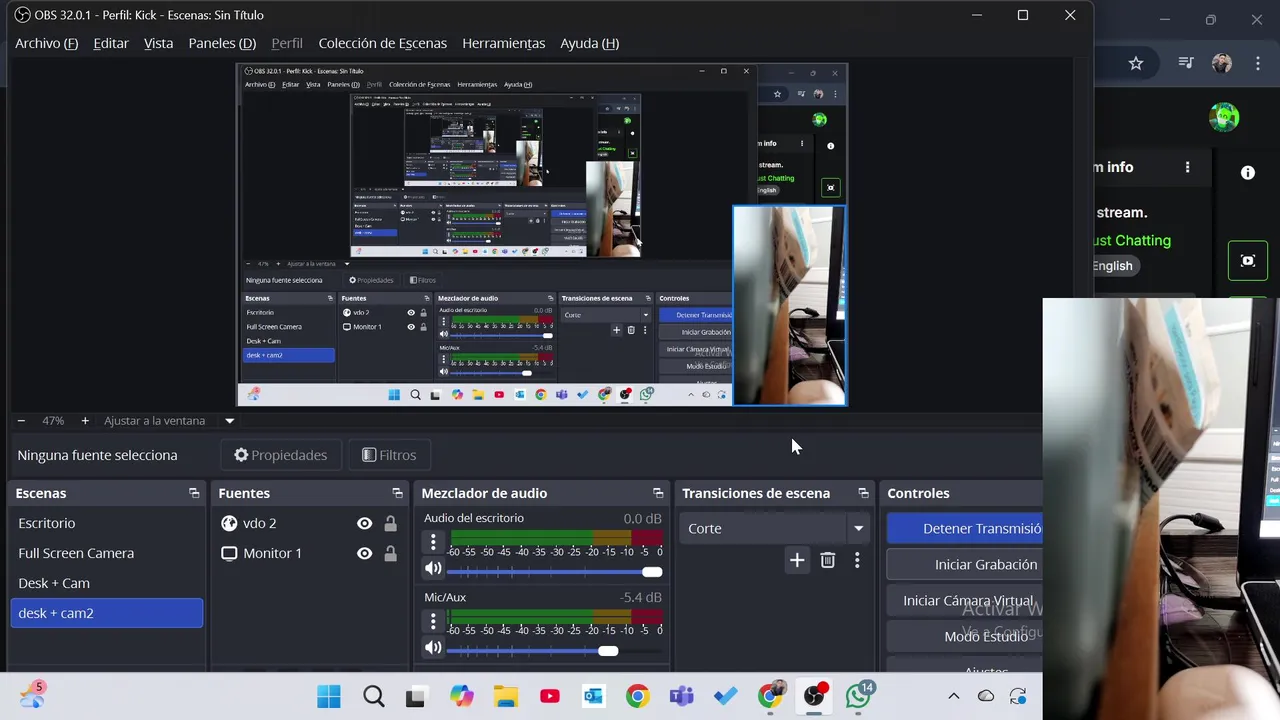Zoom out the preview with minus button
This screenshot has width=1280, height=720.
point(21,421)
